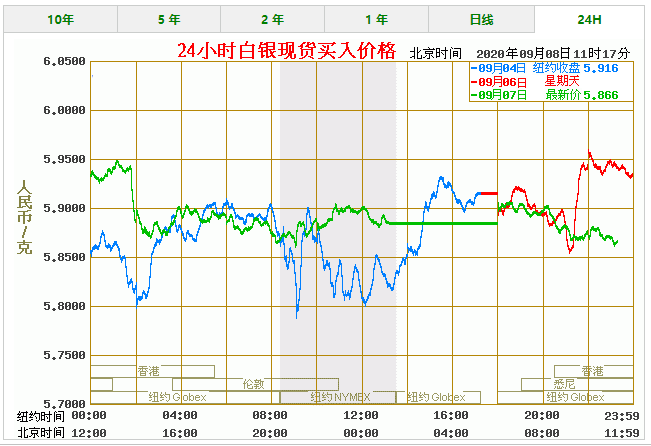Click the 星期天 legend label
Screen dimensions: 651x446
(562, 81)
